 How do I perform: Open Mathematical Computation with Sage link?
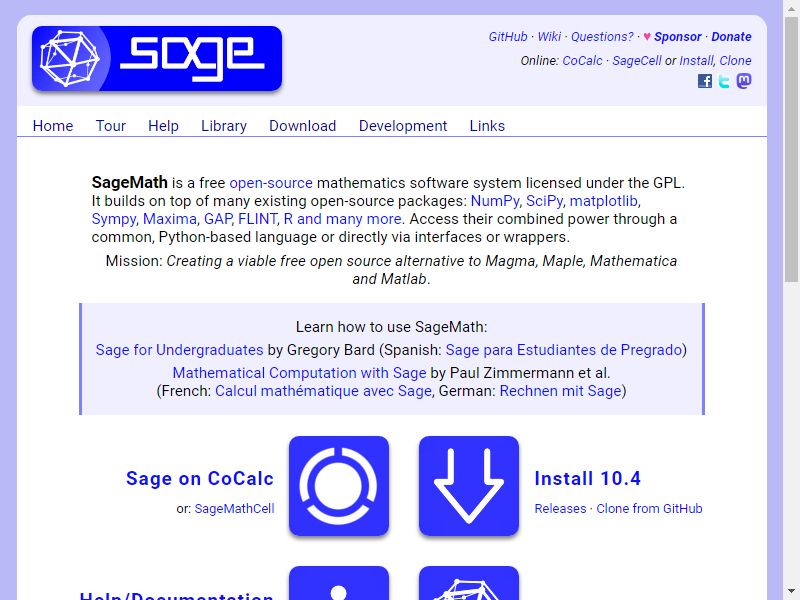click(x=299, y=373)
